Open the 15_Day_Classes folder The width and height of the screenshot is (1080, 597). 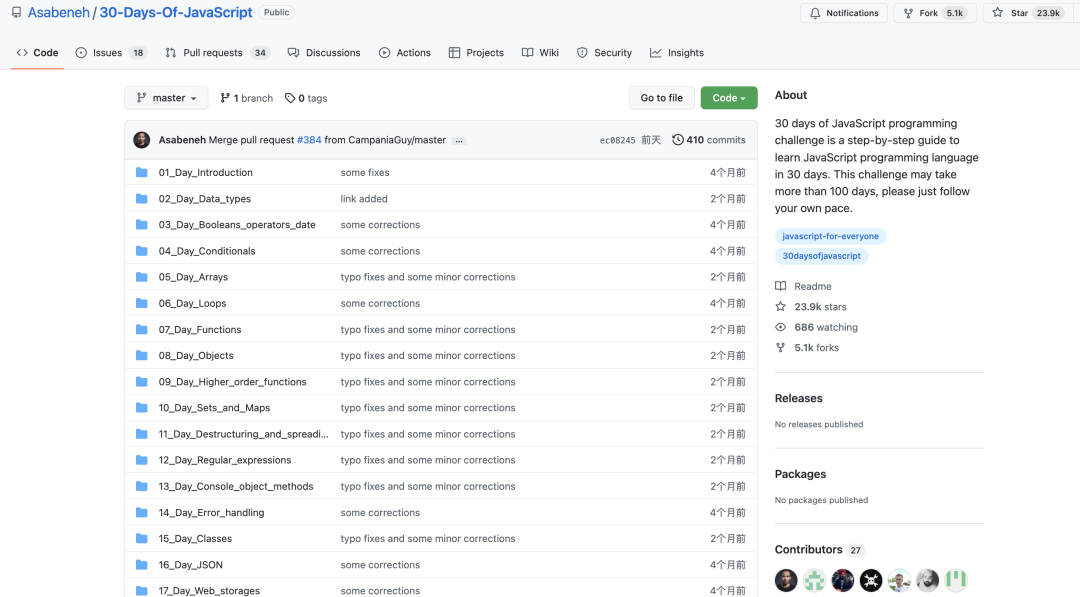[195, 538]
